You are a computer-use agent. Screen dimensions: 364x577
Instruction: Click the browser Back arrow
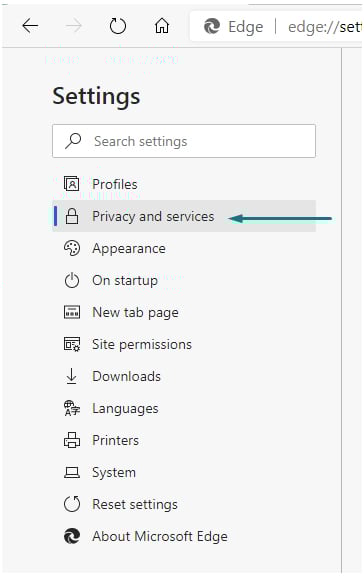coord(30,26)
